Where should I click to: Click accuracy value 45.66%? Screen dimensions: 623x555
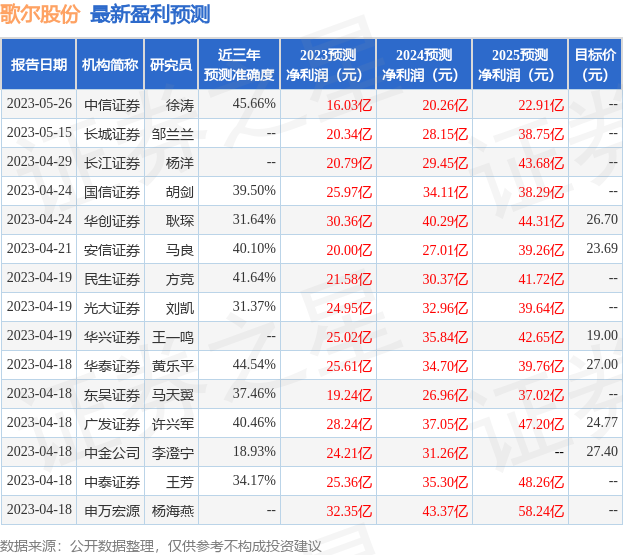tap(254, 104)
